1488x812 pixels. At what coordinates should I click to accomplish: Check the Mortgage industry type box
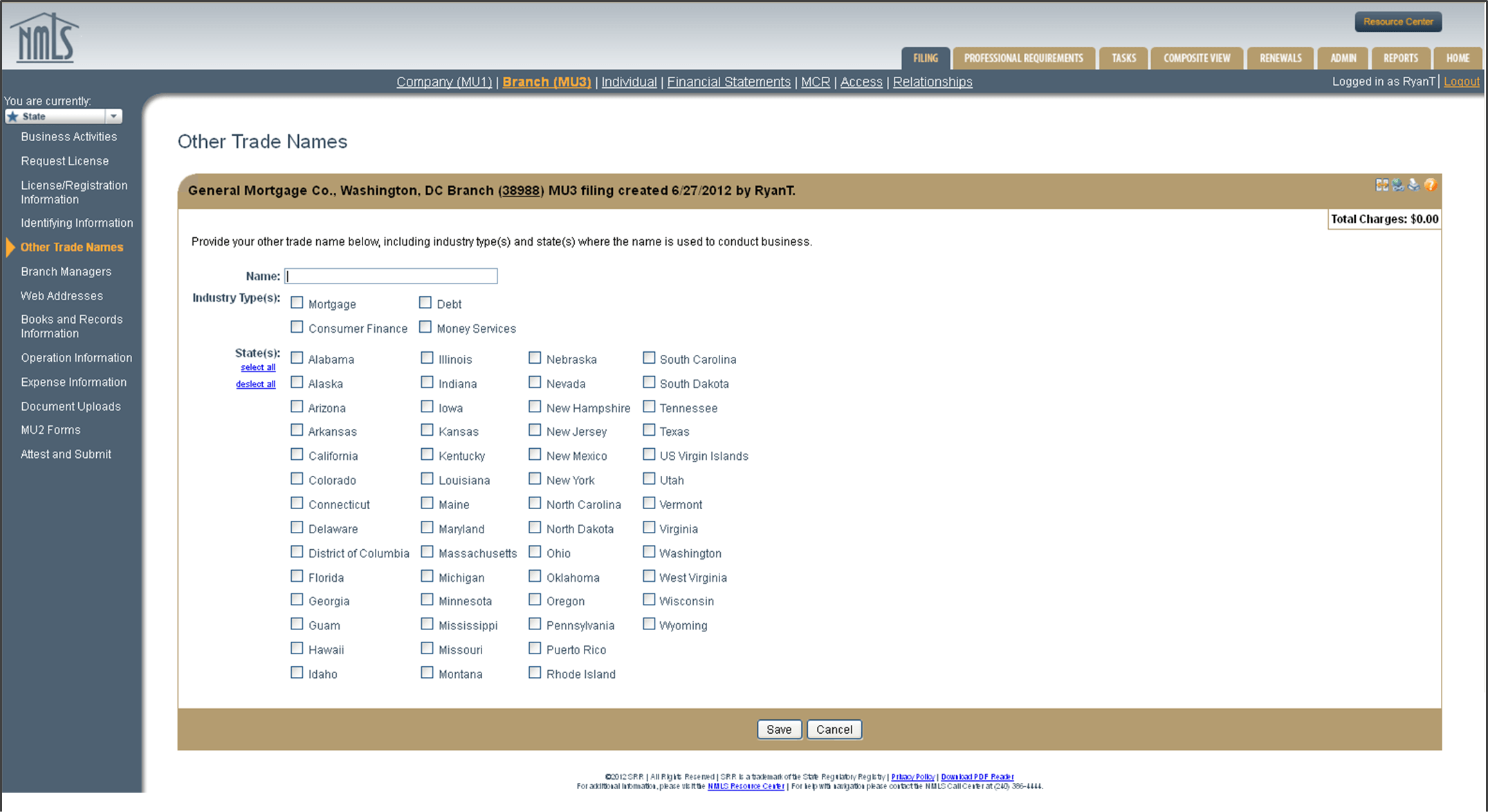pos(297,303)
